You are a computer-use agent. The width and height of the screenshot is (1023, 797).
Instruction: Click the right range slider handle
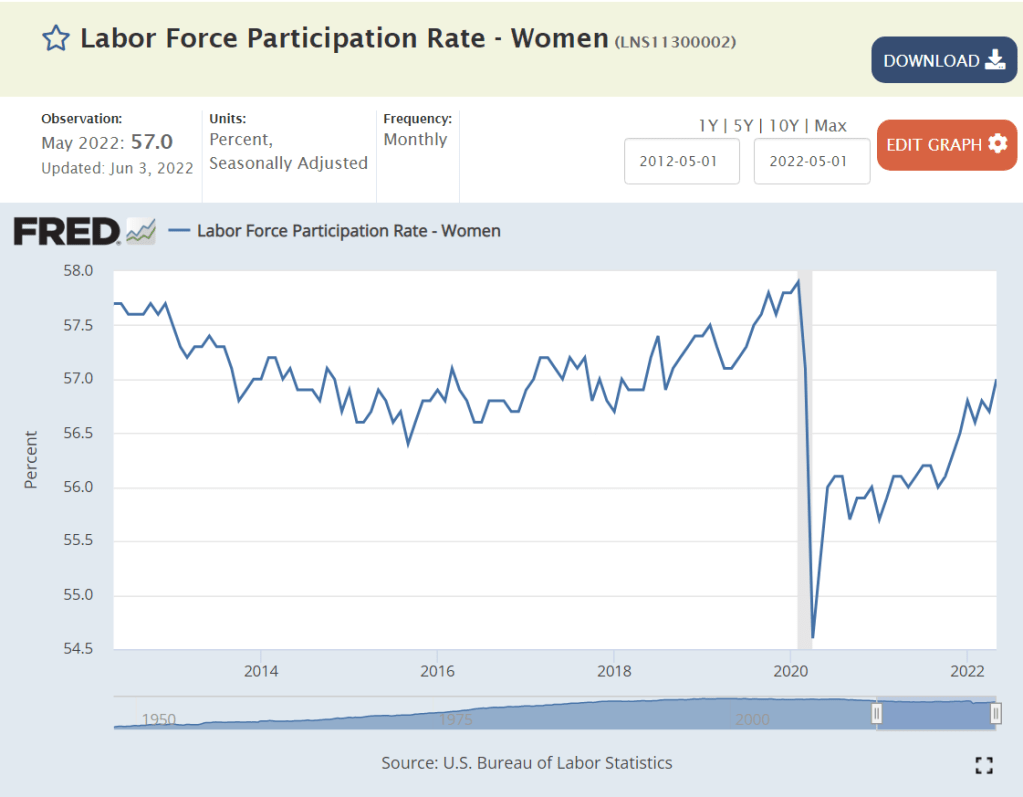[996, 713]
